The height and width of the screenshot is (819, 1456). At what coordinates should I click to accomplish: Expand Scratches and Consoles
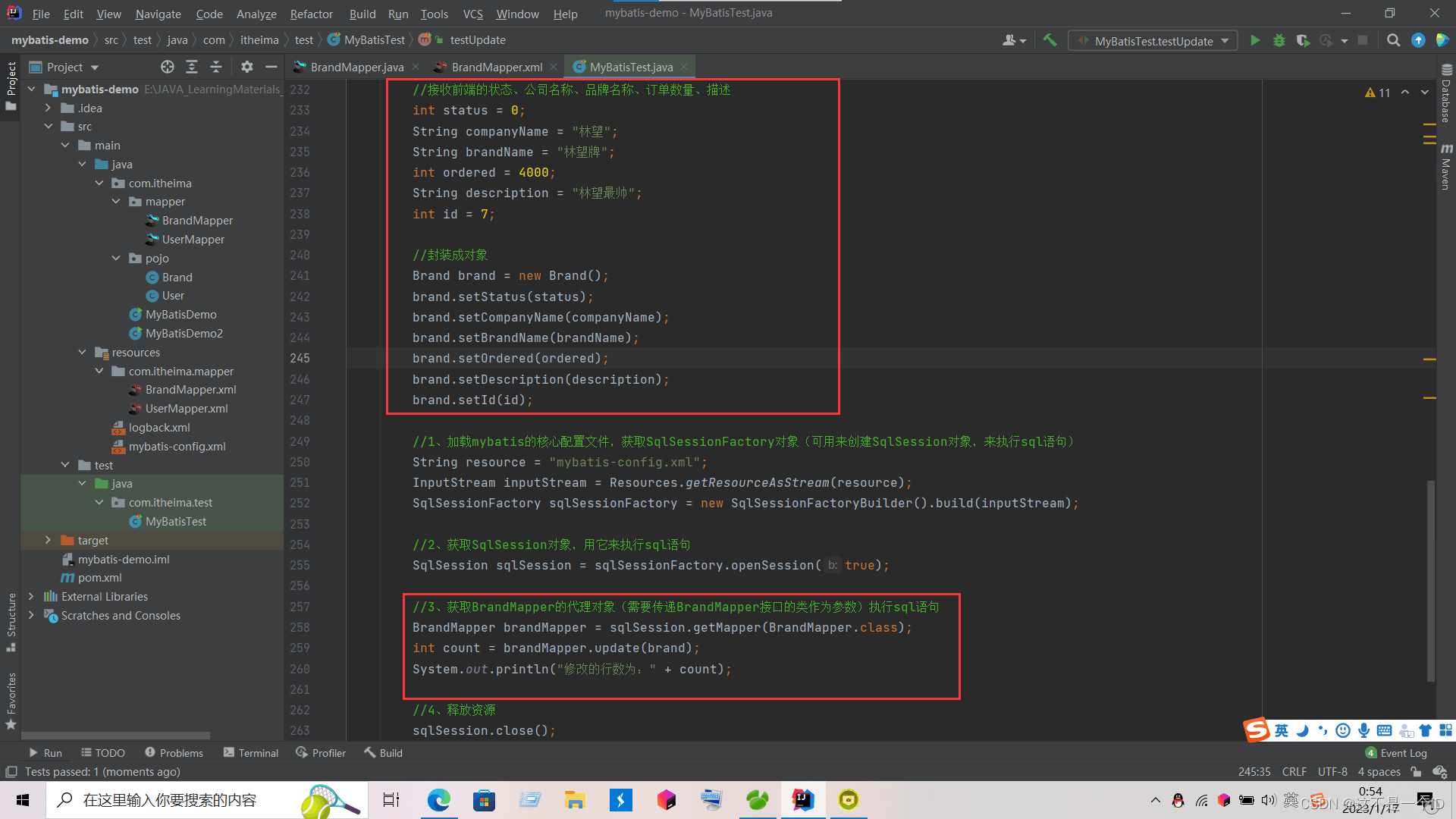32,616
